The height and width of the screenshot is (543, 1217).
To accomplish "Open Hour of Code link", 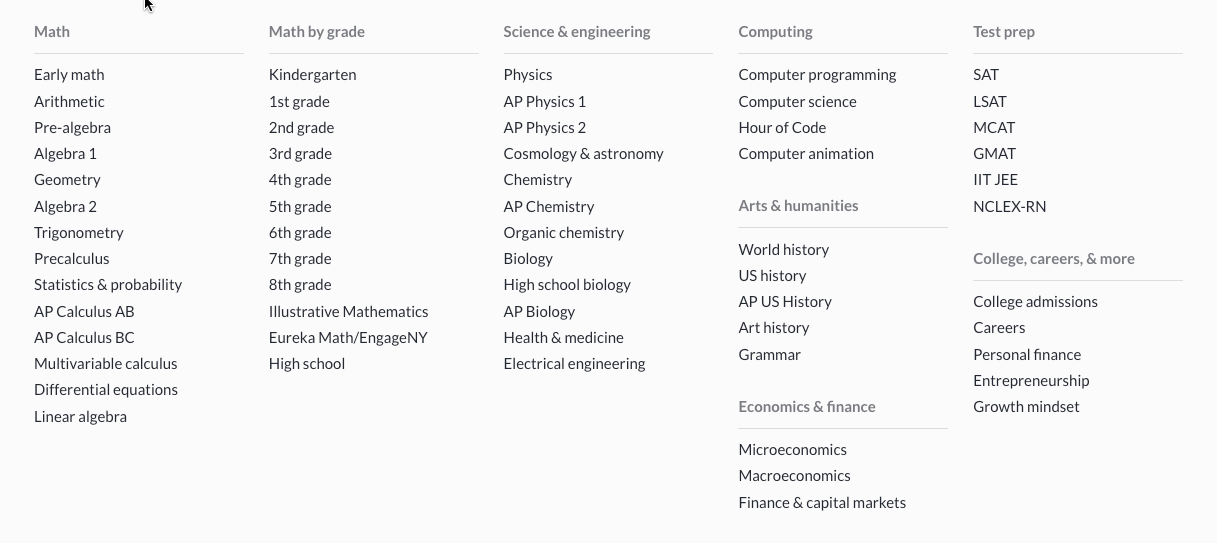I will [782, 128].
